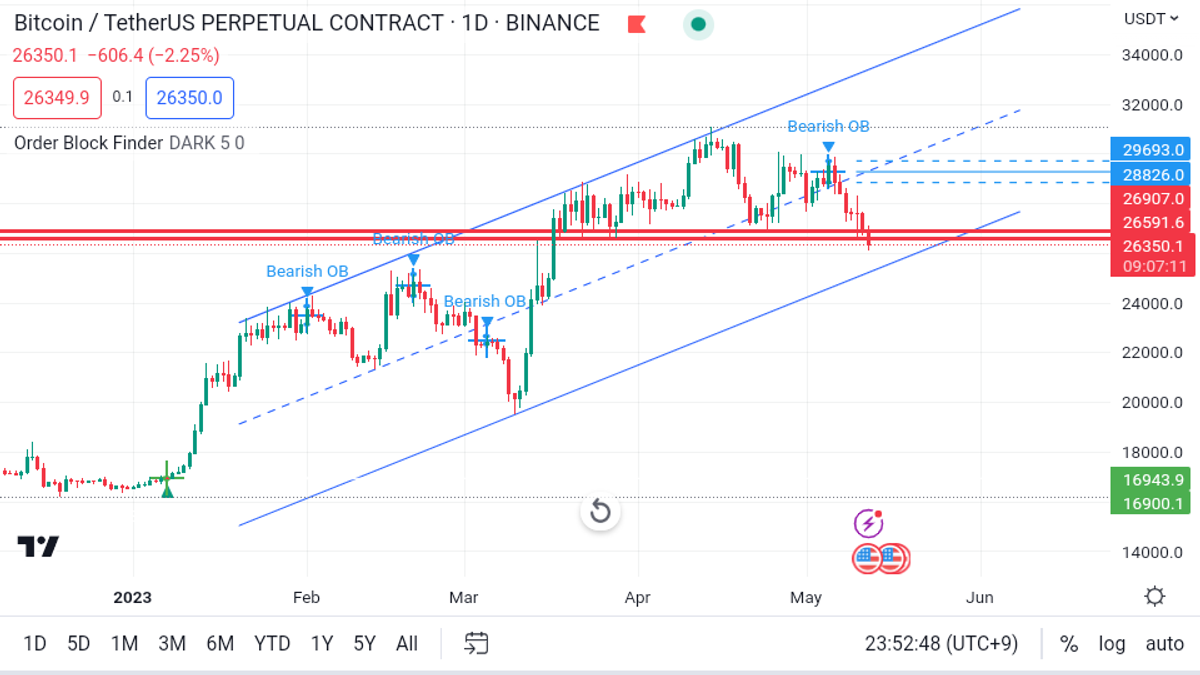Viewport: 1200px width, 675px height.
Task: Open the go-to-date calendar icon
Action: [477, 643]
